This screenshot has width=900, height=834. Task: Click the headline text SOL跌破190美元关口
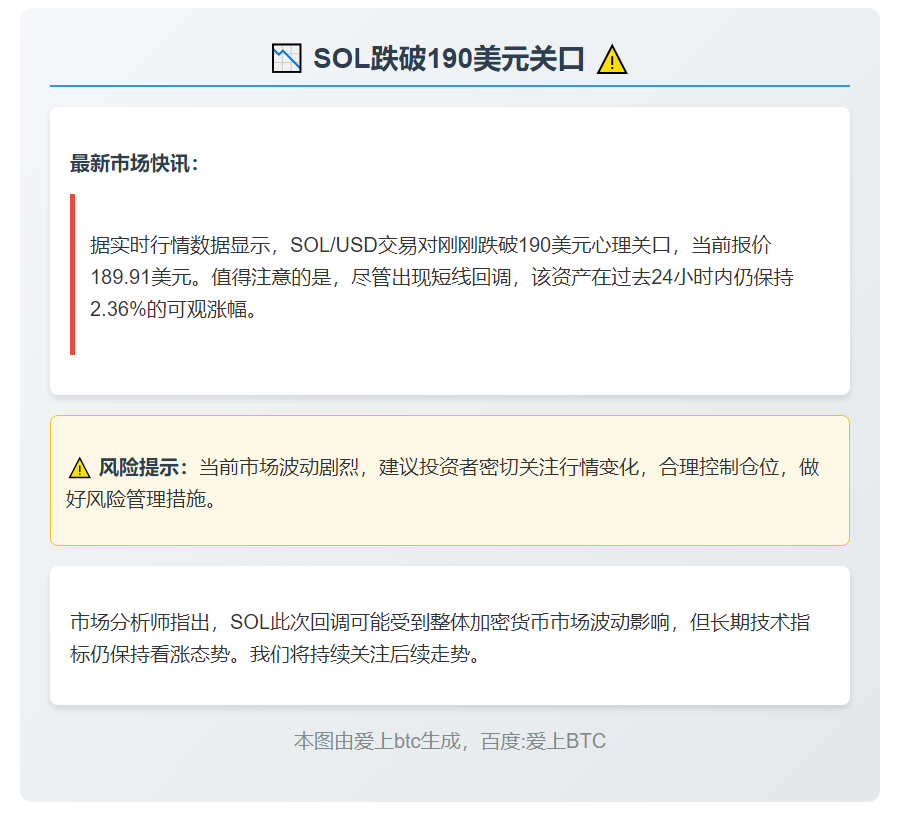click(448, 59)
